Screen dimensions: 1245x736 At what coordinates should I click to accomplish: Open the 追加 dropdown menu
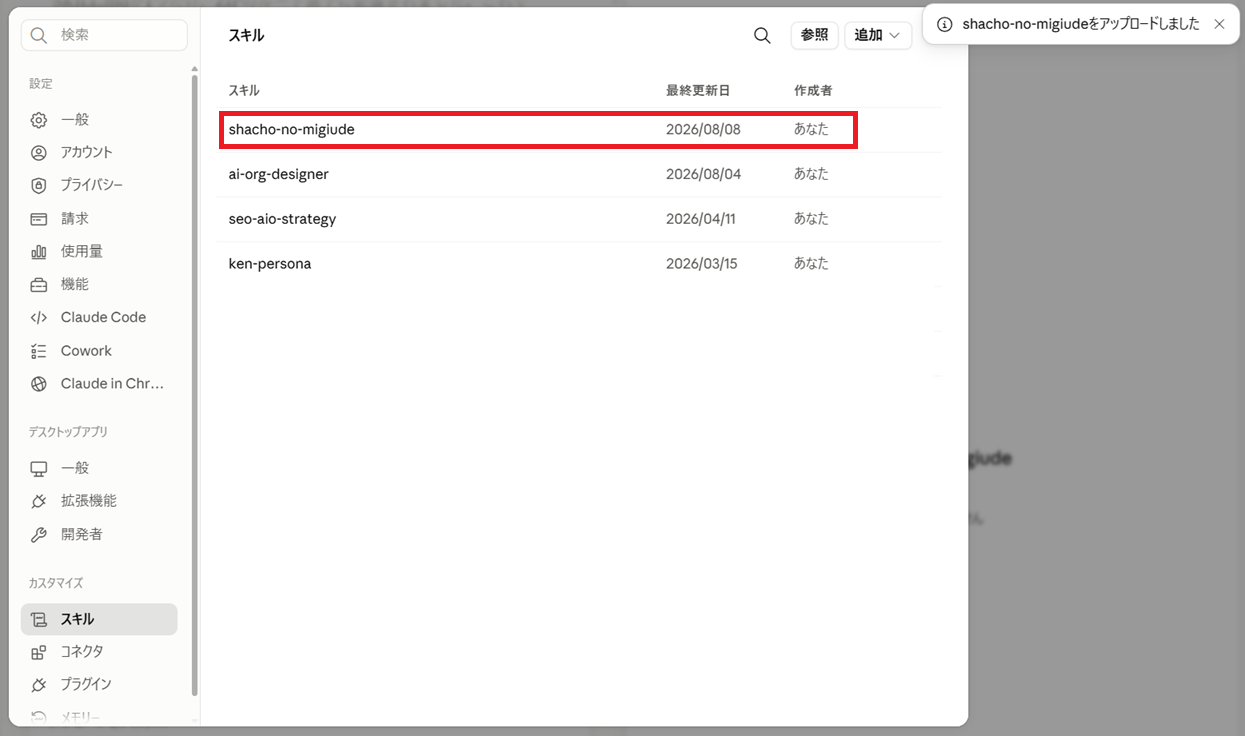[x=878, y=35]
